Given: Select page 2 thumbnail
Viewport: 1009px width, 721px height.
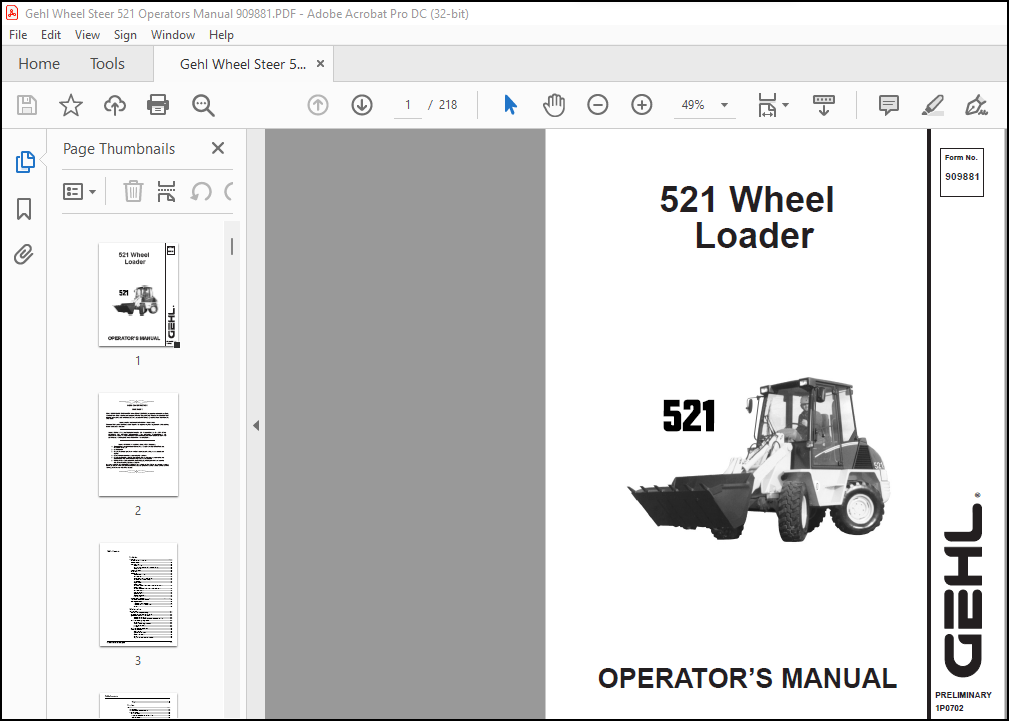Looking at the screenshot, I should tap(138, 445).
